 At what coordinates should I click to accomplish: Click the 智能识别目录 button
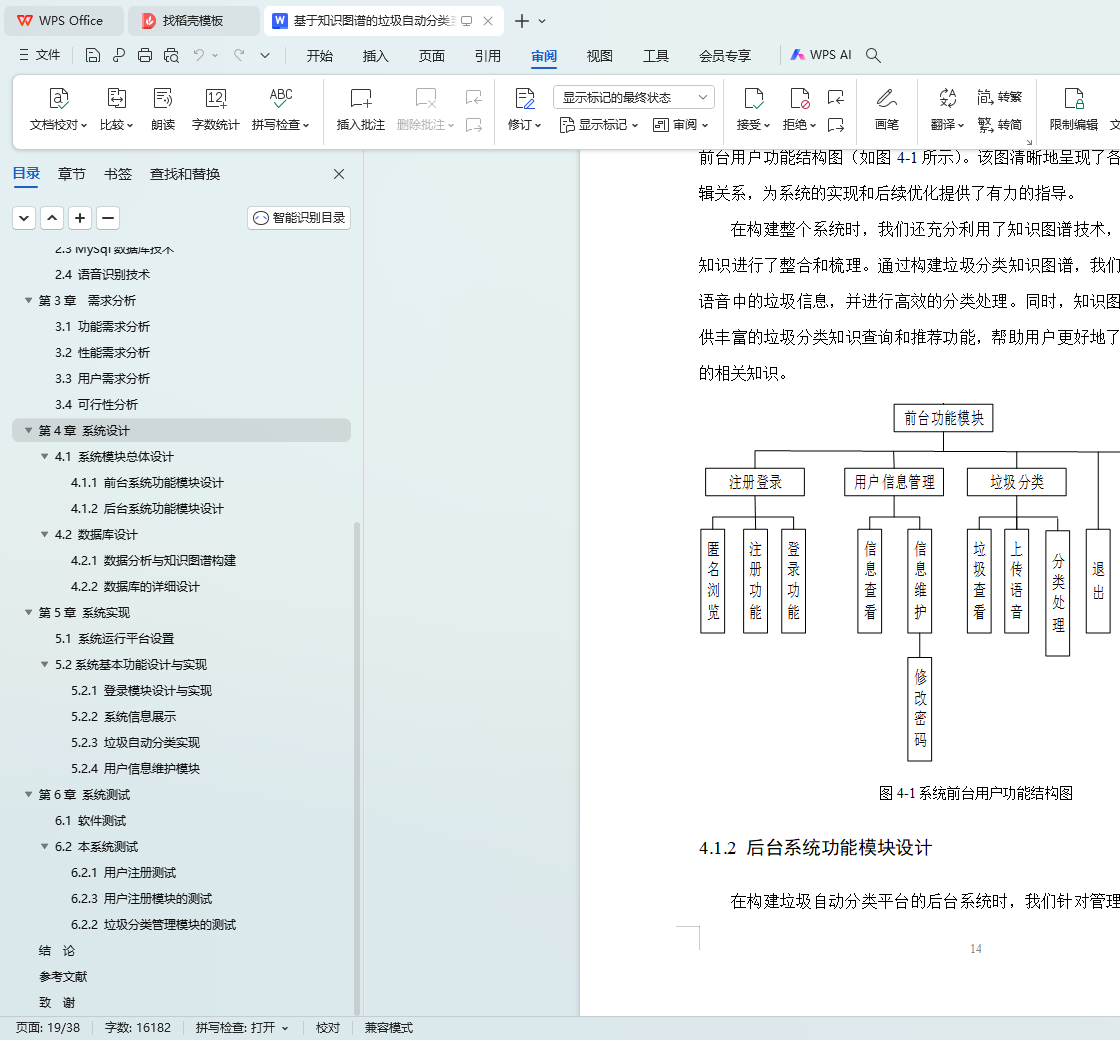pyautogui.click(x=299, y=218)
